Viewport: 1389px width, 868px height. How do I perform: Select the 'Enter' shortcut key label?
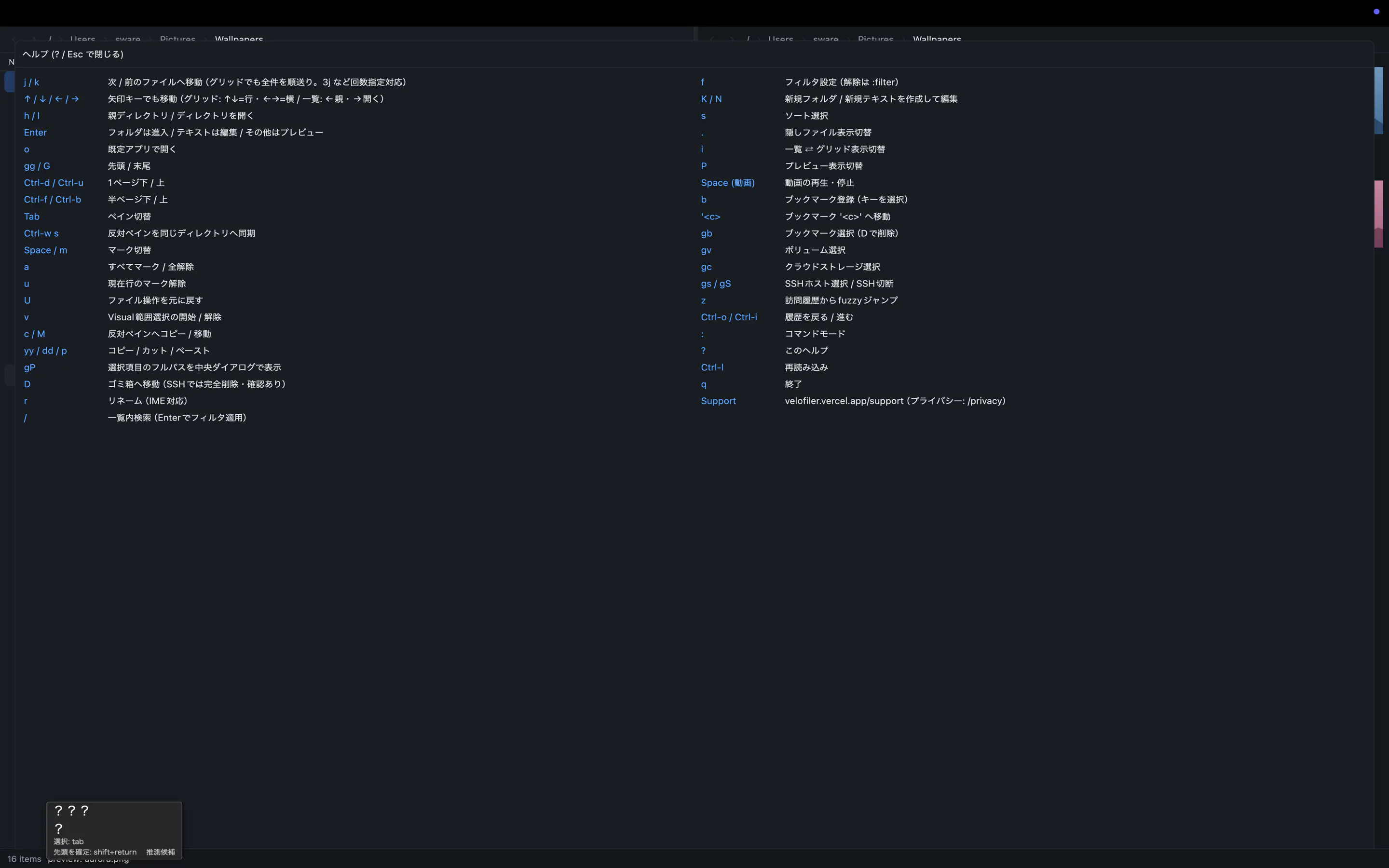pos(35,132)
